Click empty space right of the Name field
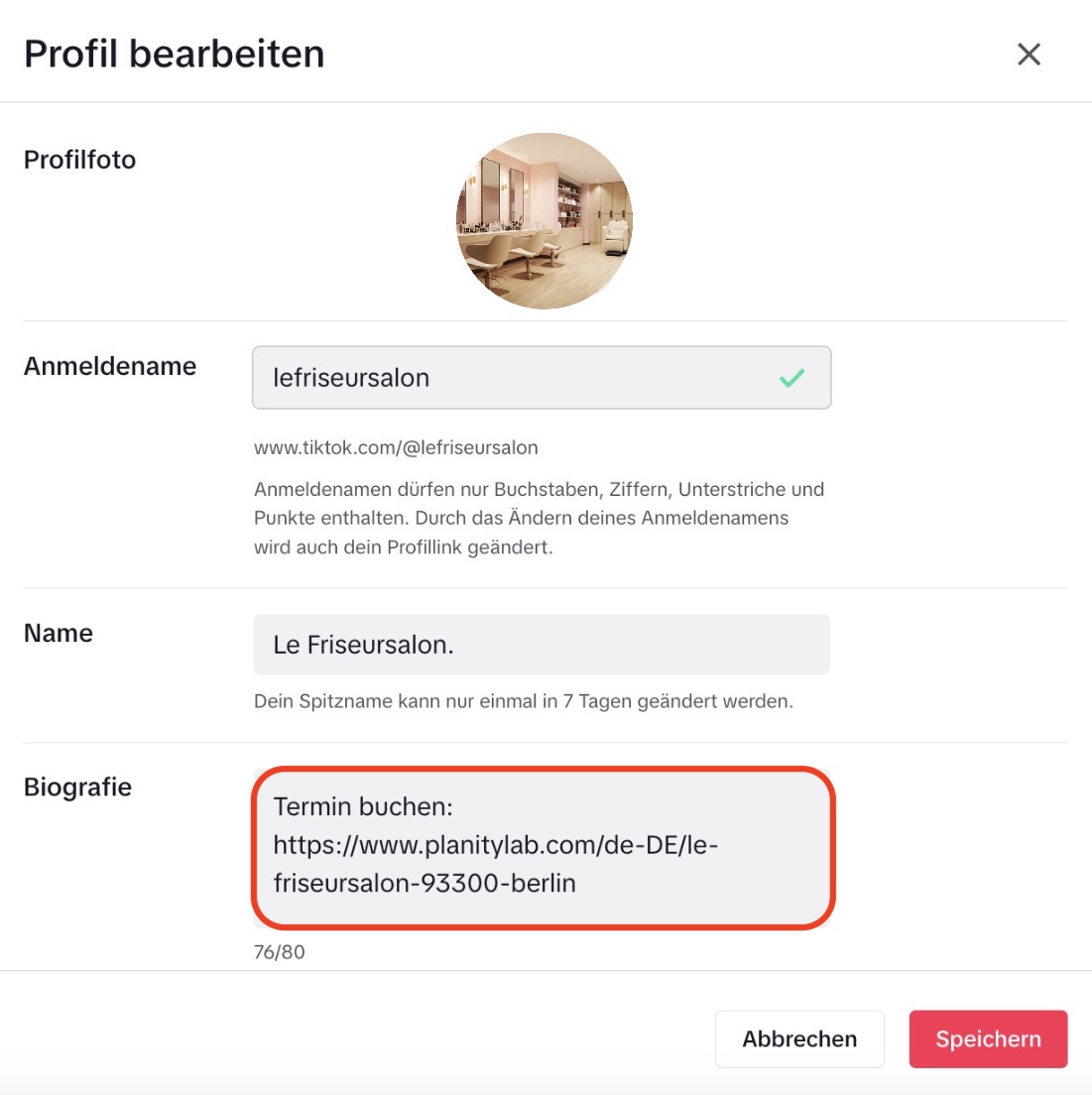Image resolution: width=1092 pixels, height=1095 pixels. tap(947, 645)
